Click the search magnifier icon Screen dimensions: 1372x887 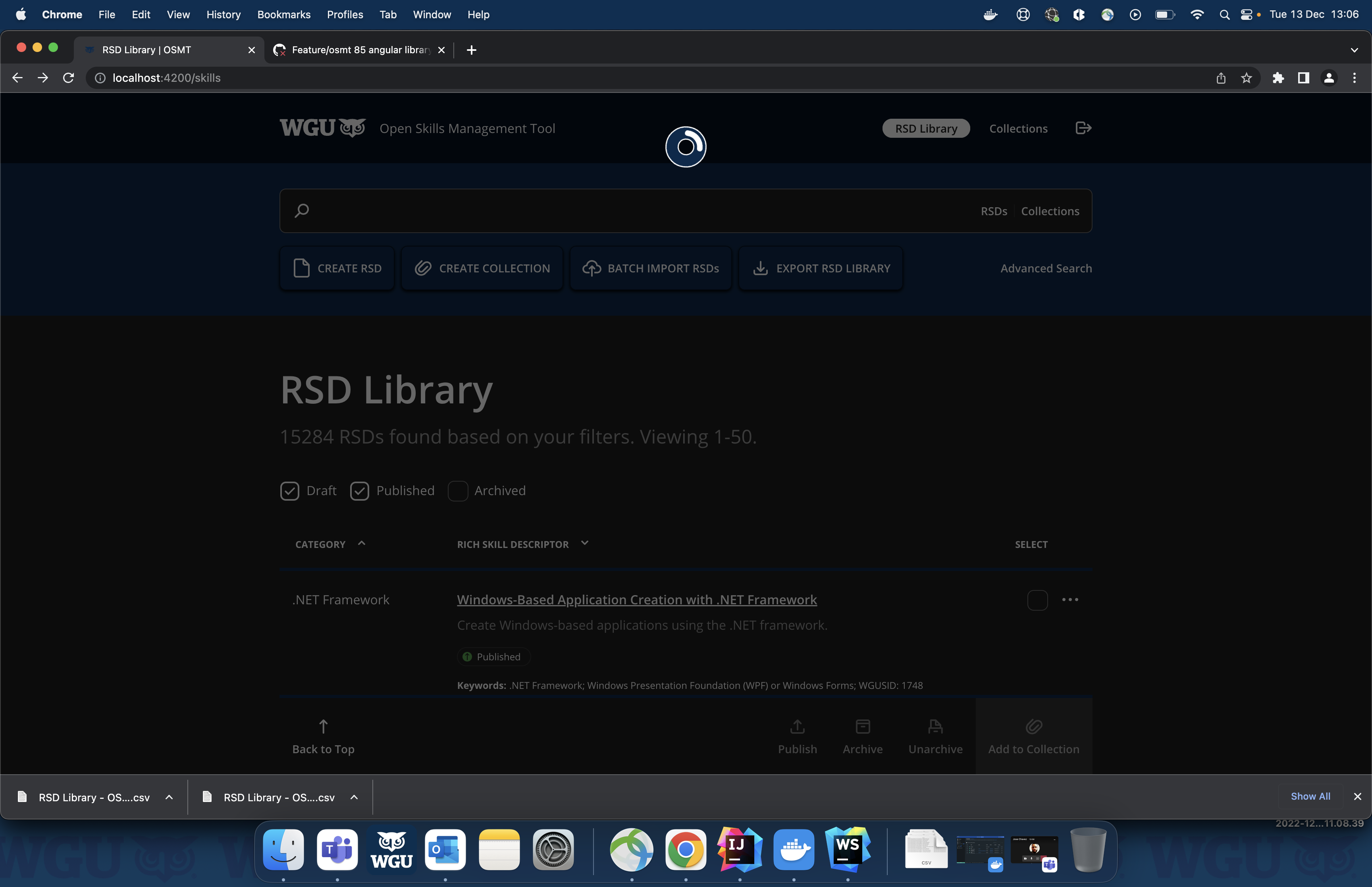[x=302, y=211]
